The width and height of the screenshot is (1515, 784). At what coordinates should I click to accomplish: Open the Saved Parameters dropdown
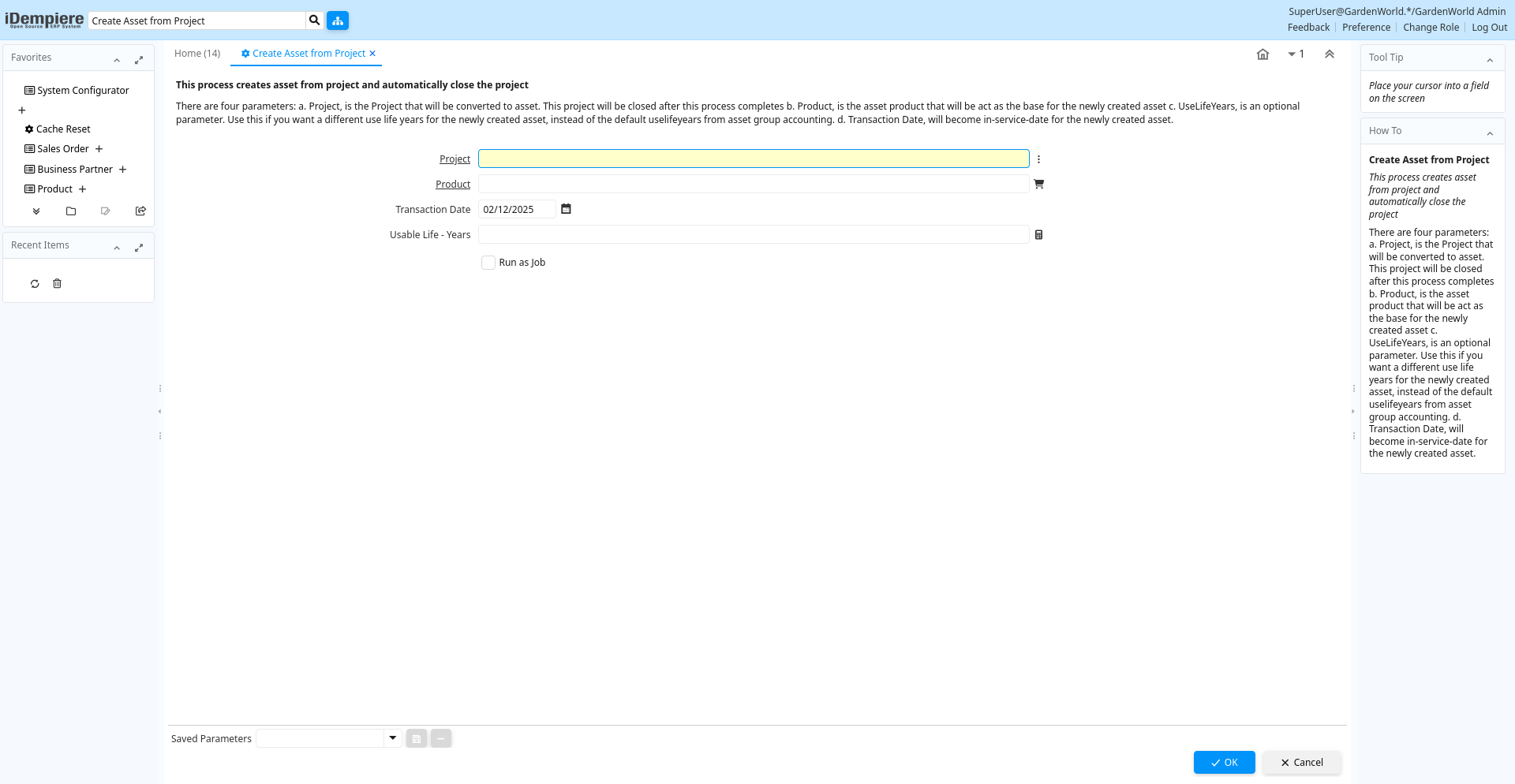tap(392, 738)
